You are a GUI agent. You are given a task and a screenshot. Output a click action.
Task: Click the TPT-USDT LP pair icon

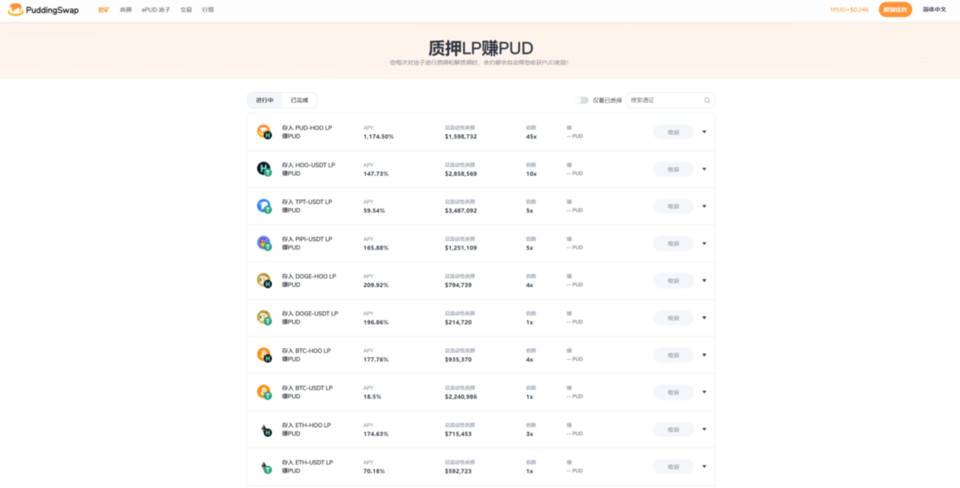tap(264, 206)
